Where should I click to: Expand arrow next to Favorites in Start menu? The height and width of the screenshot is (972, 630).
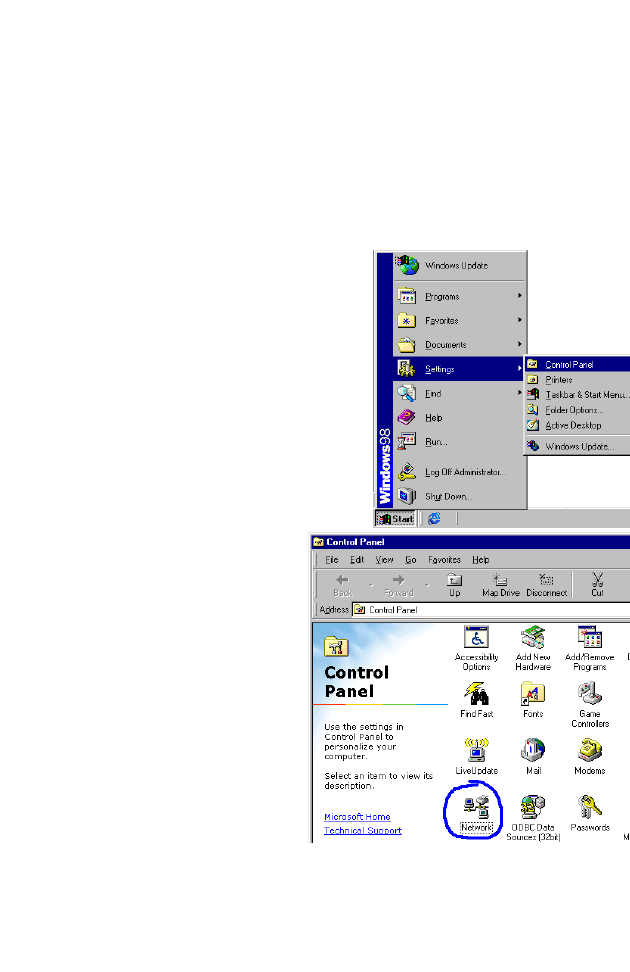click(520, 320)
